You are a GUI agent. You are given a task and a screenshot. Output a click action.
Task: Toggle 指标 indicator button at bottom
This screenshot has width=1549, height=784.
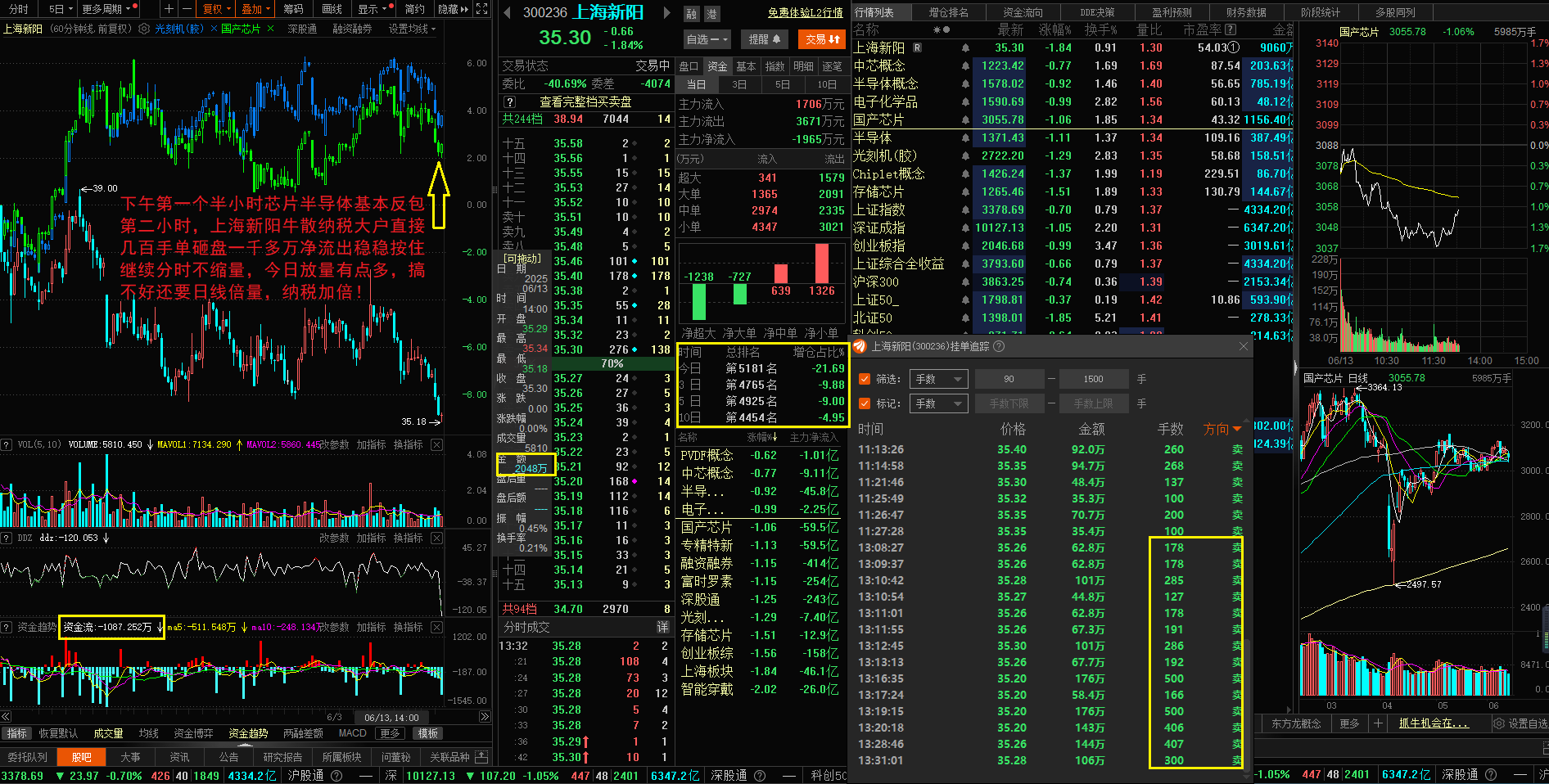tap(16, 733)
